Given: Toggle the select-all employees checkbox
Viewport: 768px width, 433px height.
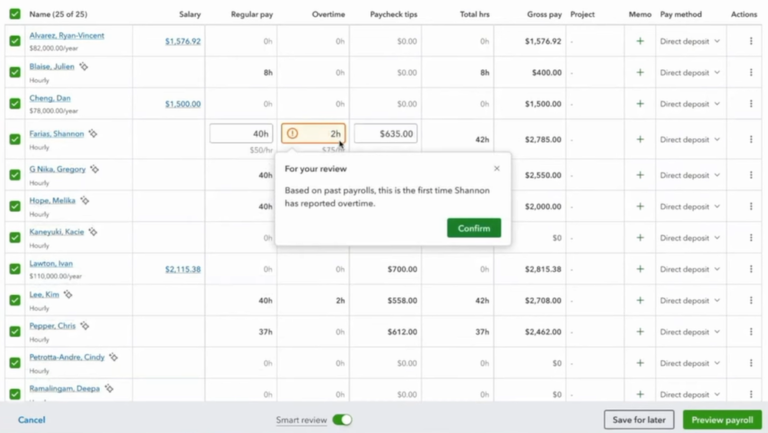Looking at the screenshot, I should pyautogui.click(x=15, y=14).
